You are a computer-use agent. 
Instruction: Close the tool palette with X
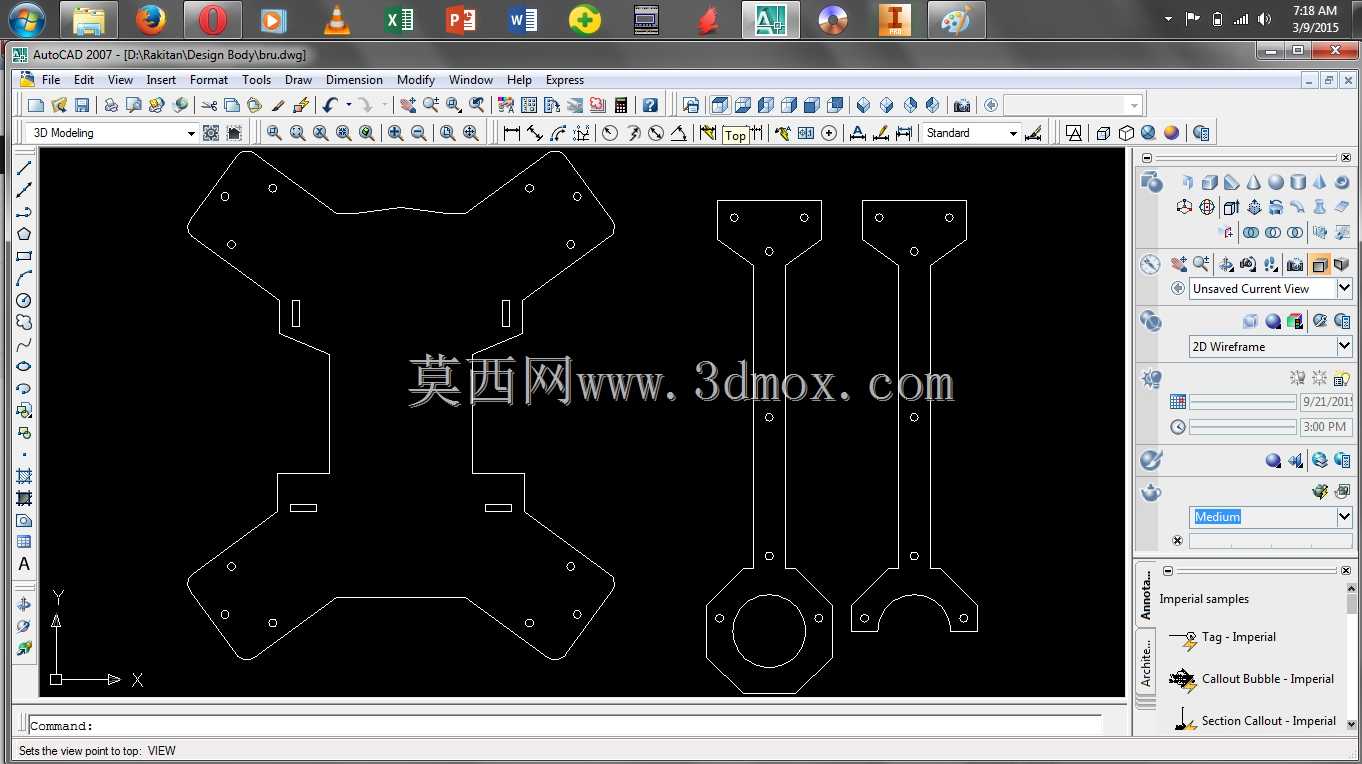(x=1346, y=570)
